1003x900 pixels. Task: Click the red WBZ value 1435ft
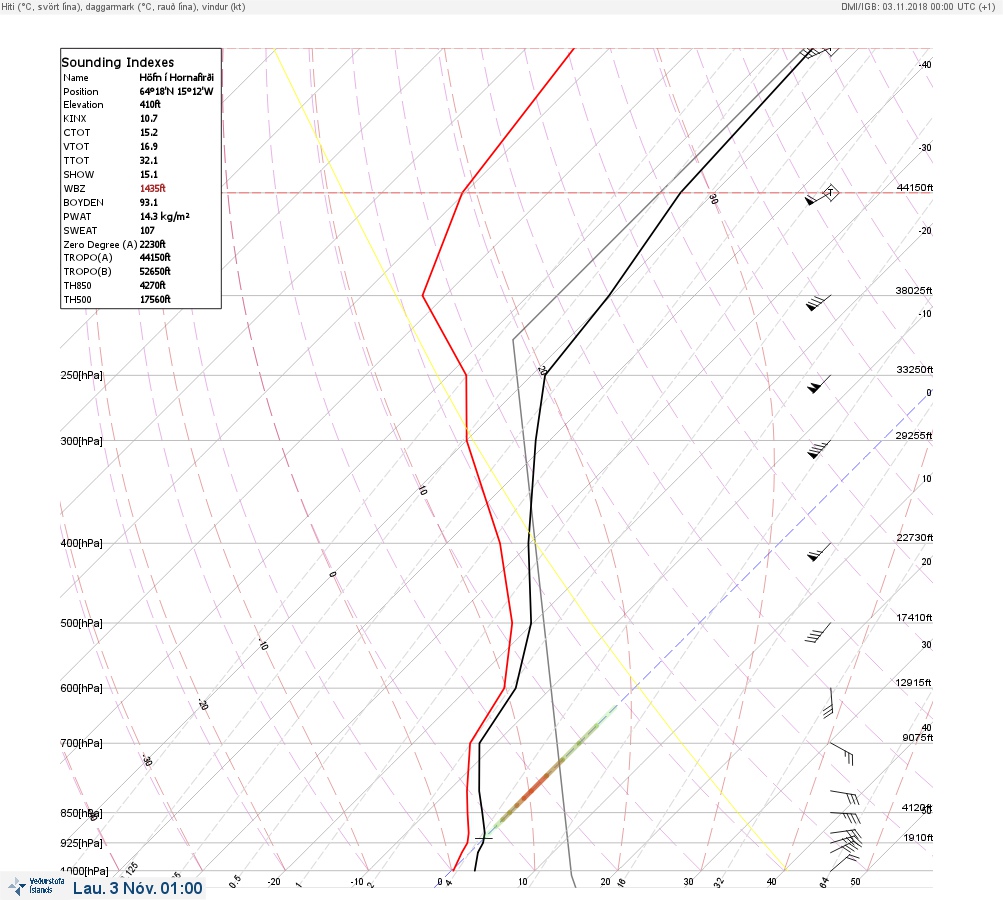tap(152, 188)
